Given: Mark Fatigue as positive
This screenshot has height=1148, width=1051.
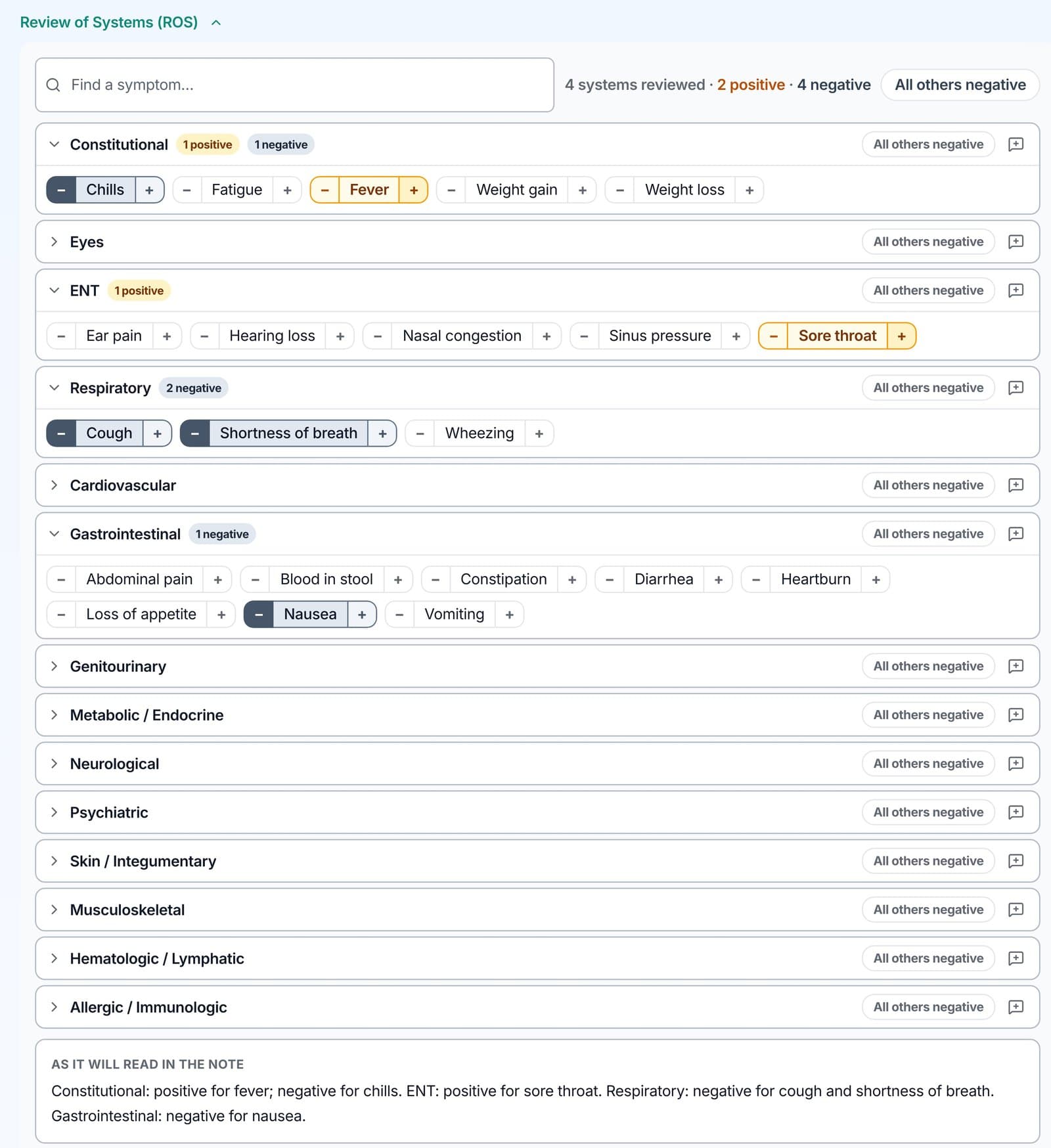Looking at the screenshot, I should [x=287, y=190].
